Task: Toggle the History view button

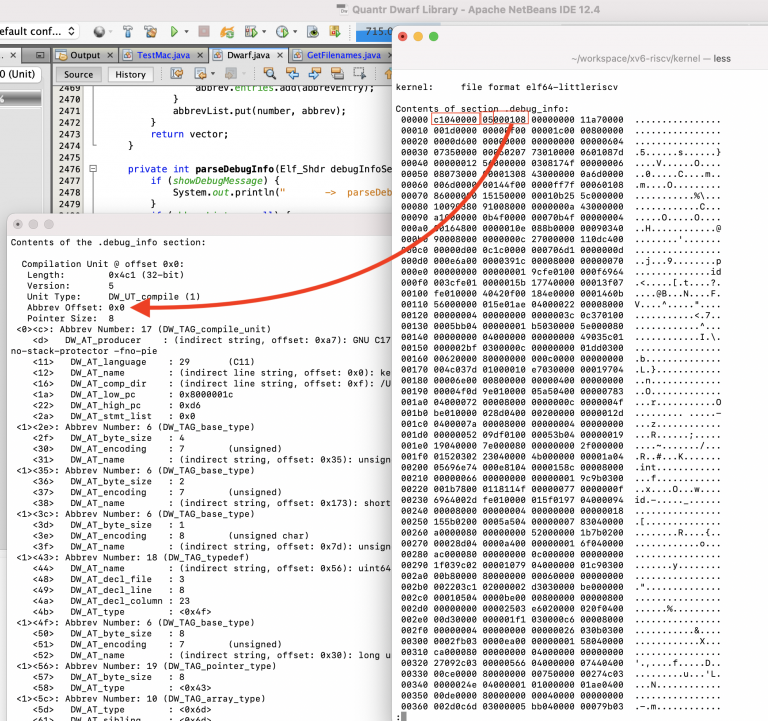Action: [130, 74]
